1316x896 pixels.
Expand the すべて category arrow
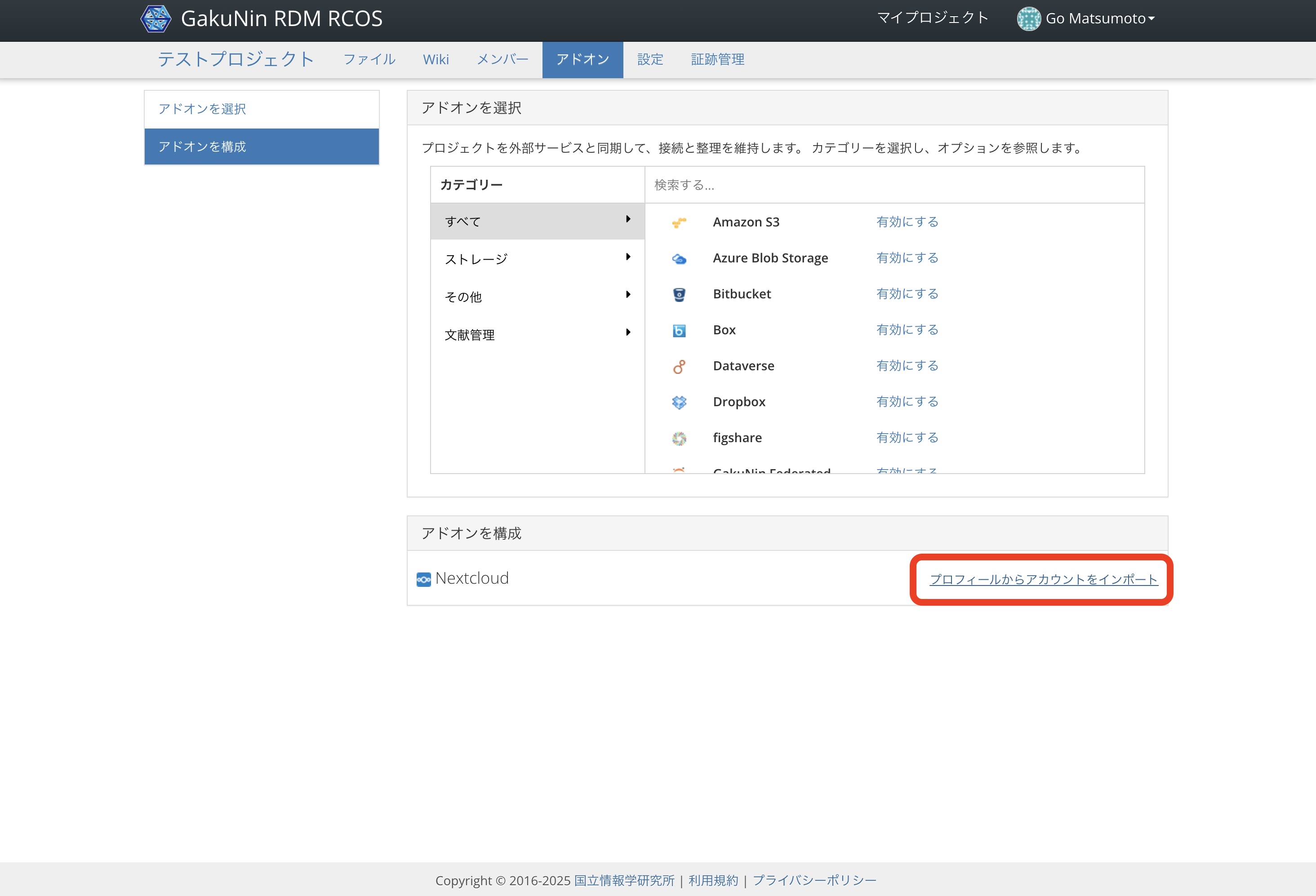628,219
